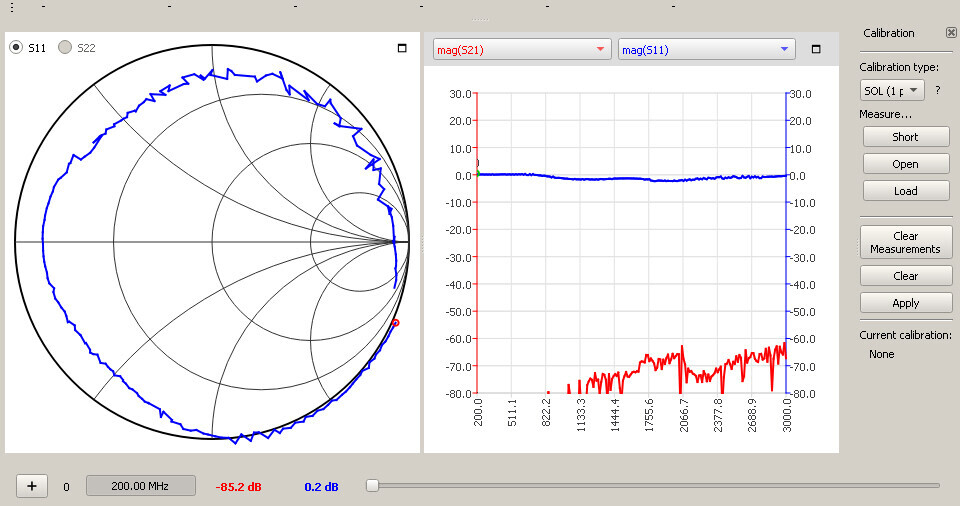The width and height of the screenshot is (960, 506).
Task: Open the three-dot menu at top left
Action: [x=12, y=7]
